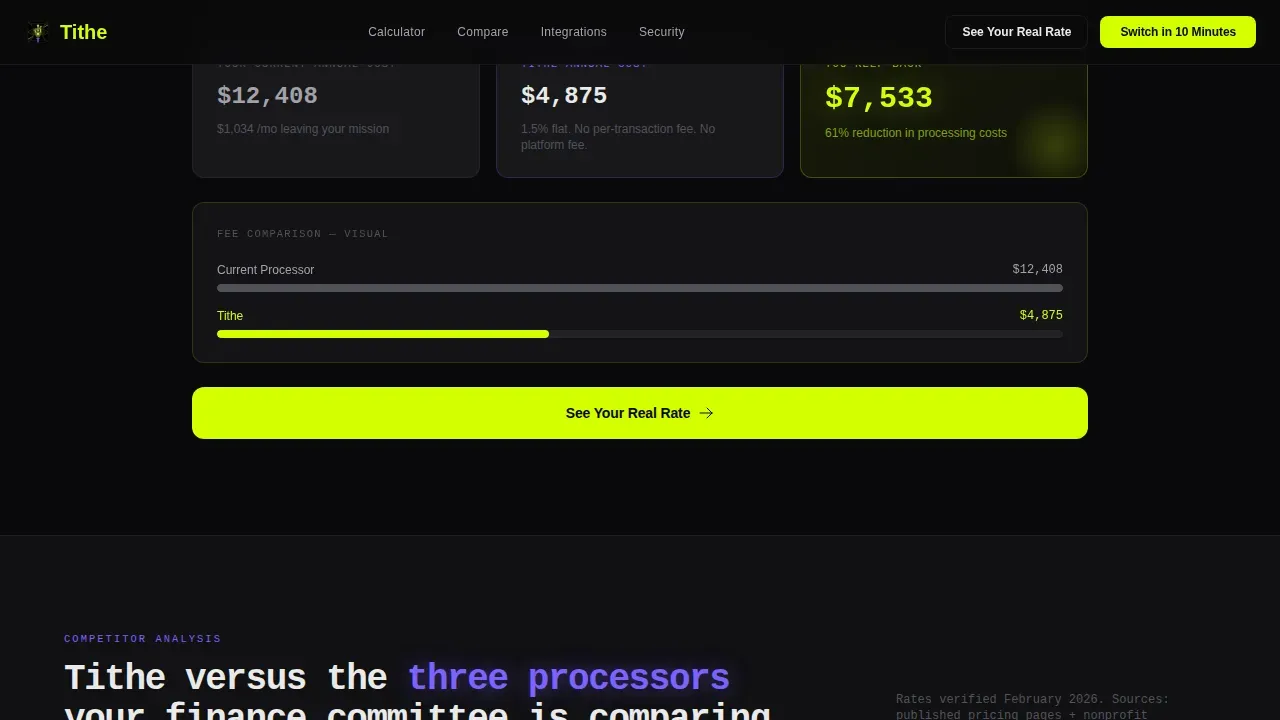Click $12,408 value beside Current Processor bar
This screenshot has width=1280, height=720.
1037,270
